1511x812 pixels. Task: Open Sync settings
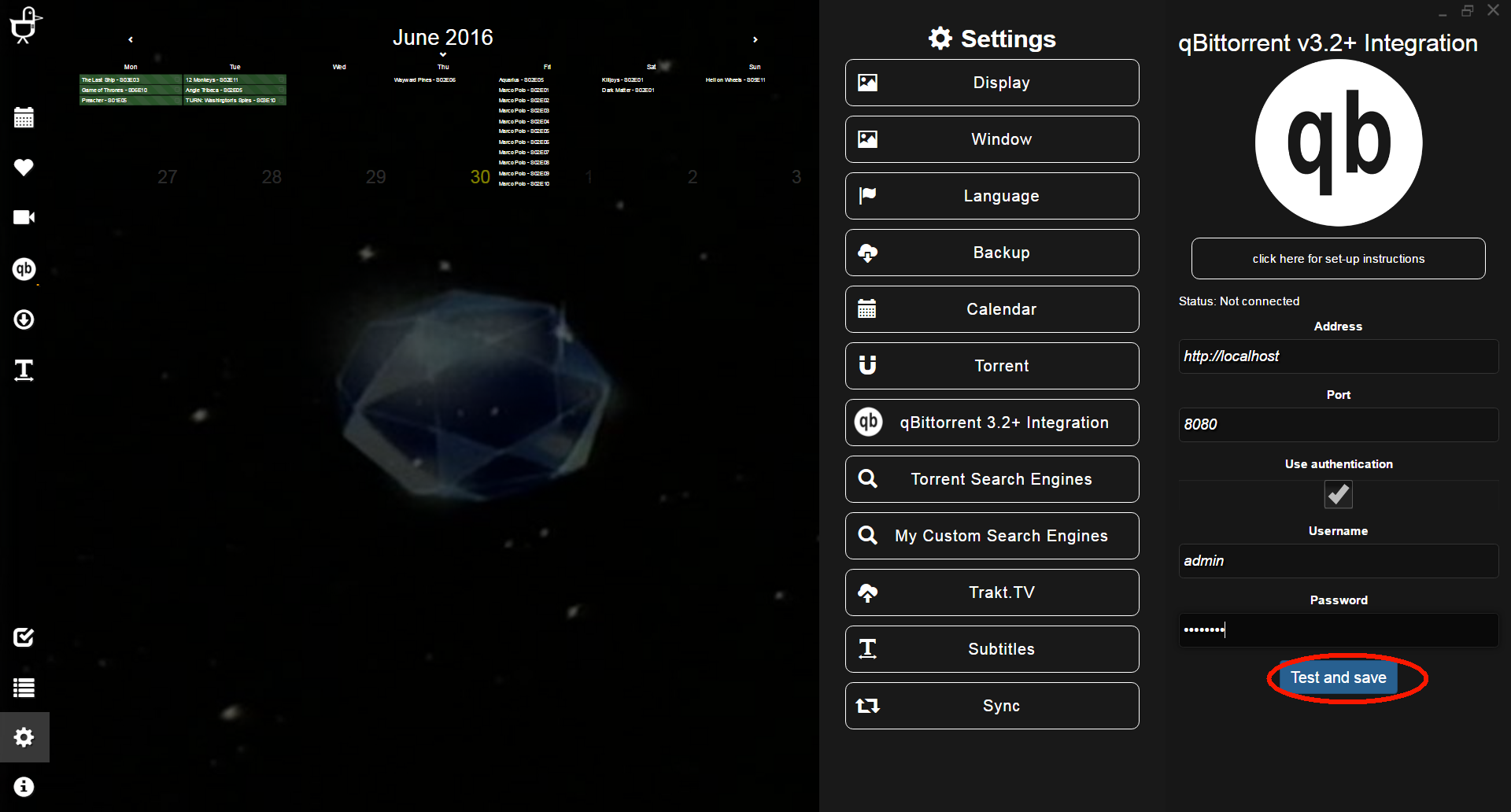992,706
